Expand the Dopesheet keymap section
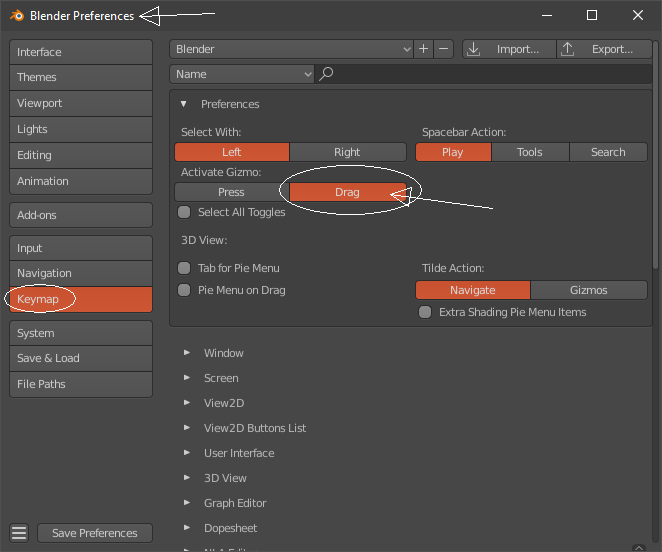The width and height of the screenshot is (662, 552). pyautogui.click(x=187, y=528)
